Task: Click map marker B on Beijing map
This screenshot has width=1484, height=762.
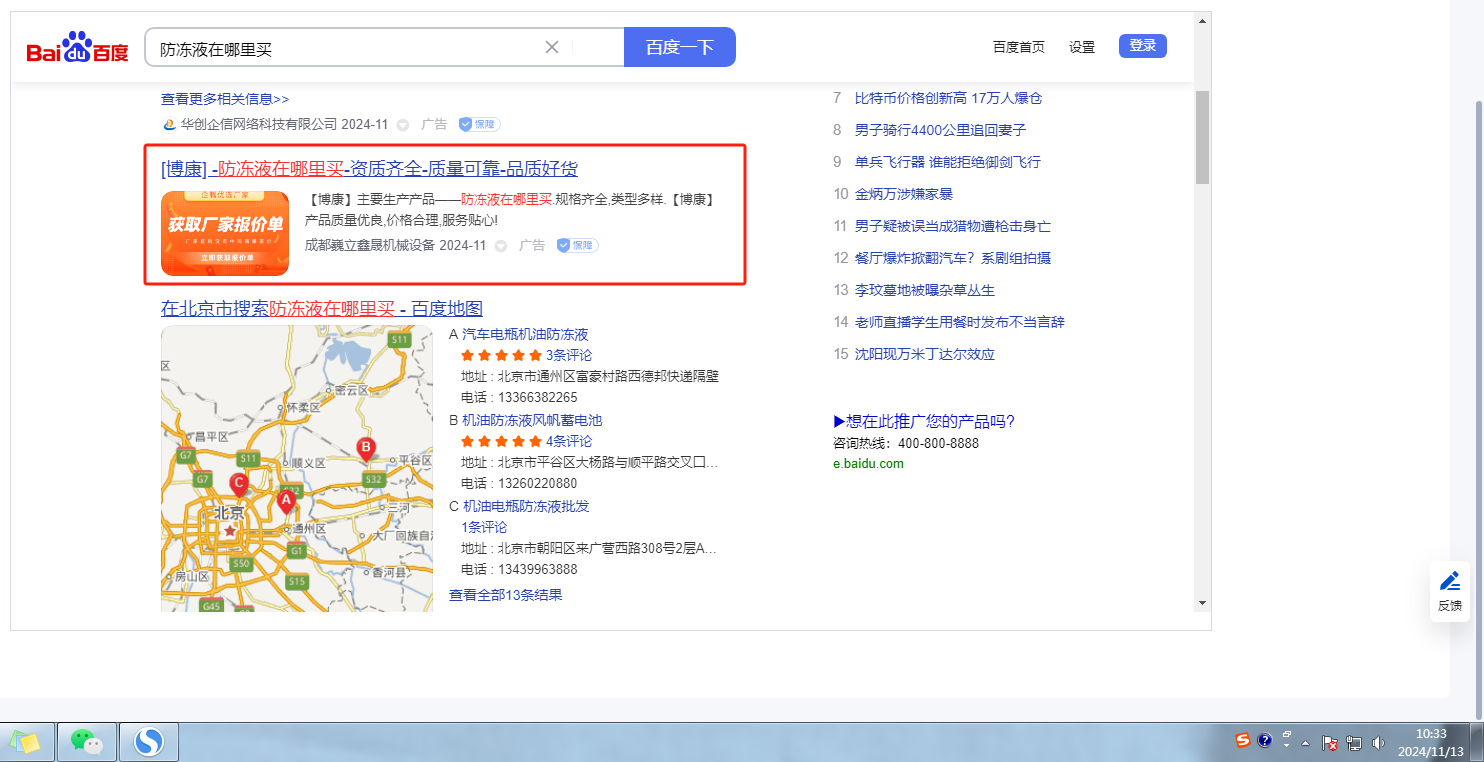Action: pos(366,447)
